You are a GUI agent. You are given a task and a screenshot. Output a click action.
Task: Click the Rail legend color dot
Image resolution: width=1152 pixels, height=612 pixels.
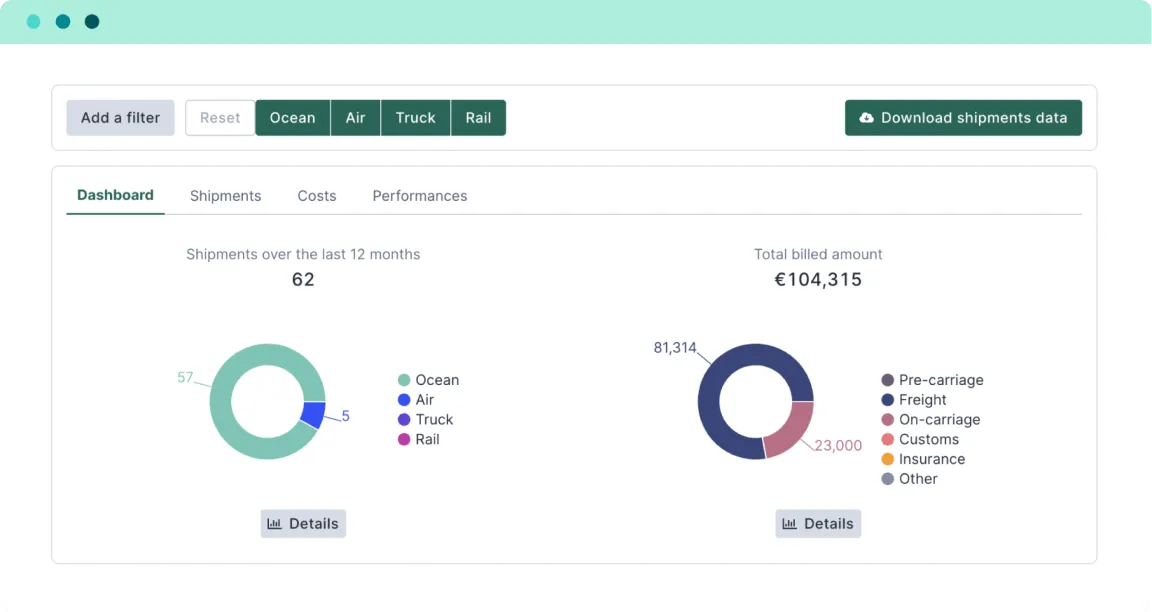tap(403, 439)
